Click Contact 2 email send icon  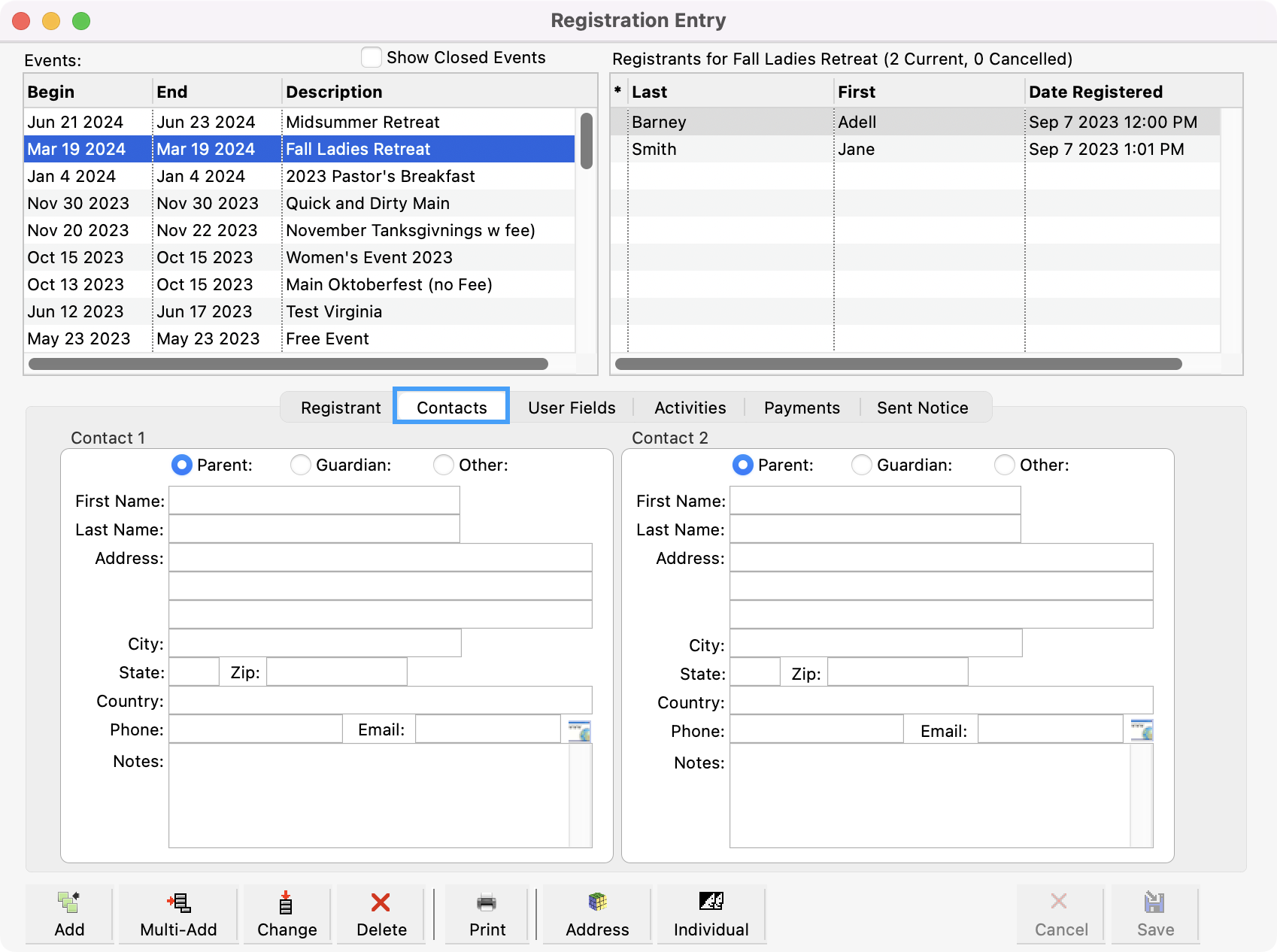click(x=1142, y=730)
